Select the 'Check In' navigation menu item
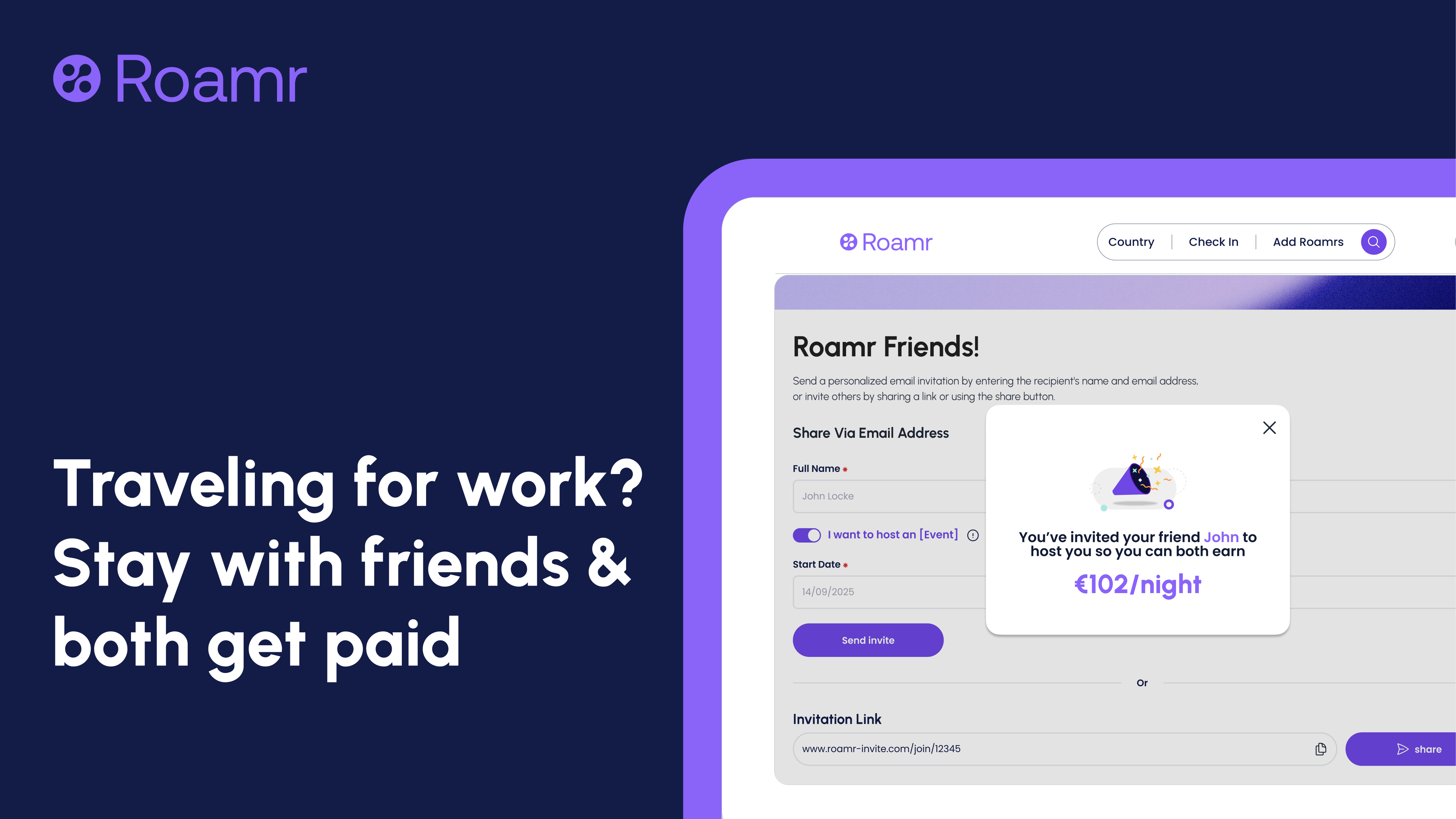This screenshot has width=1456, height=819. click(1213, 241)
